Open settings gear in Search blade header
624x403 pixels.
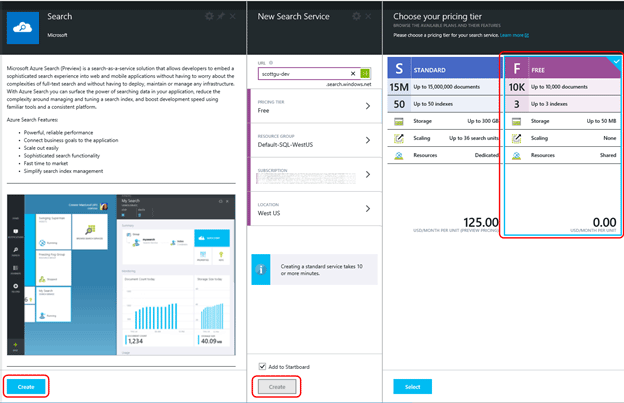click(x=209, y=16)
